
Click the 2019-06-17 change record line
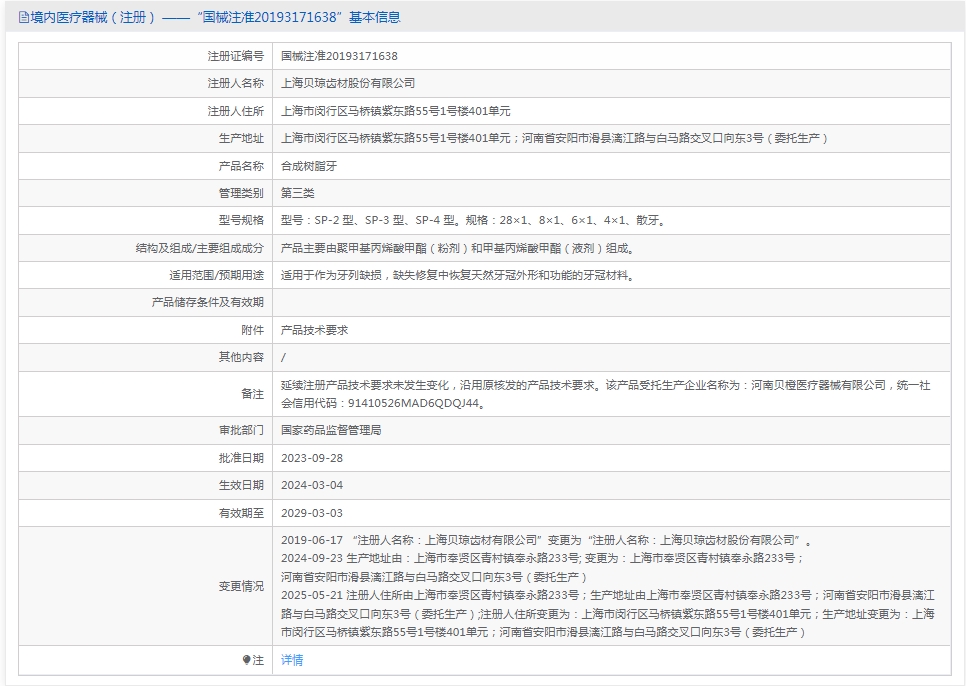coord(546,540)
